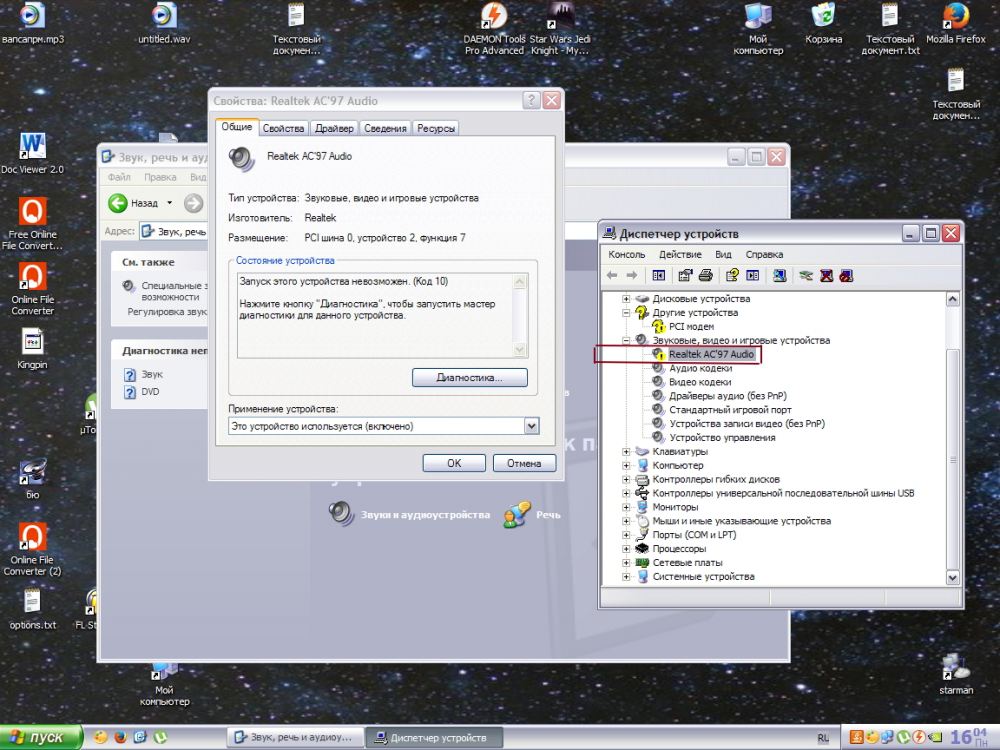Open the Речь item in control panel
Screen dimensions: 1000x750
point(531,514)
